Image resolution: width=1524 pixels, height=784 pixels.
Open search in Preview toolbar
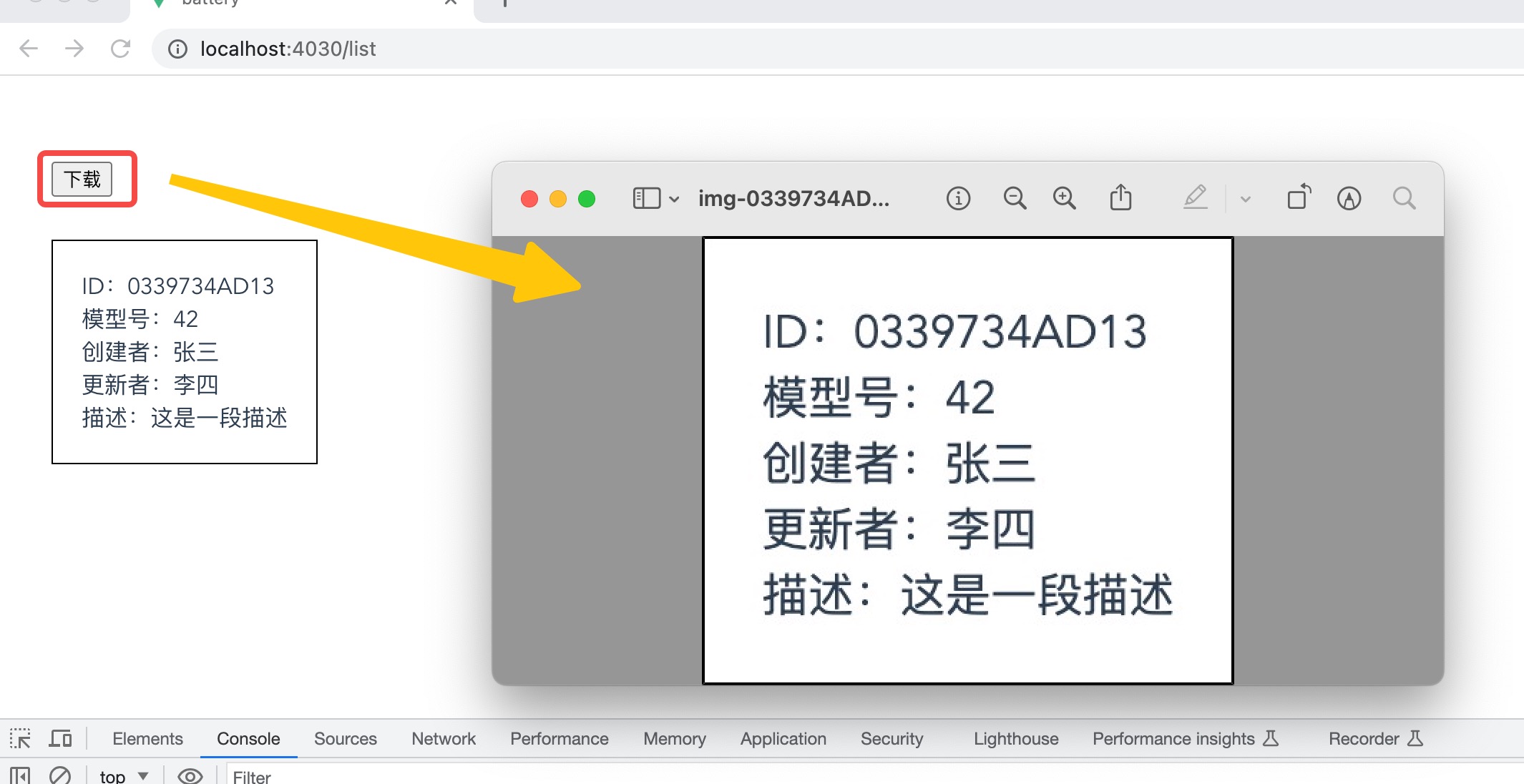[x=1405, y=198]
